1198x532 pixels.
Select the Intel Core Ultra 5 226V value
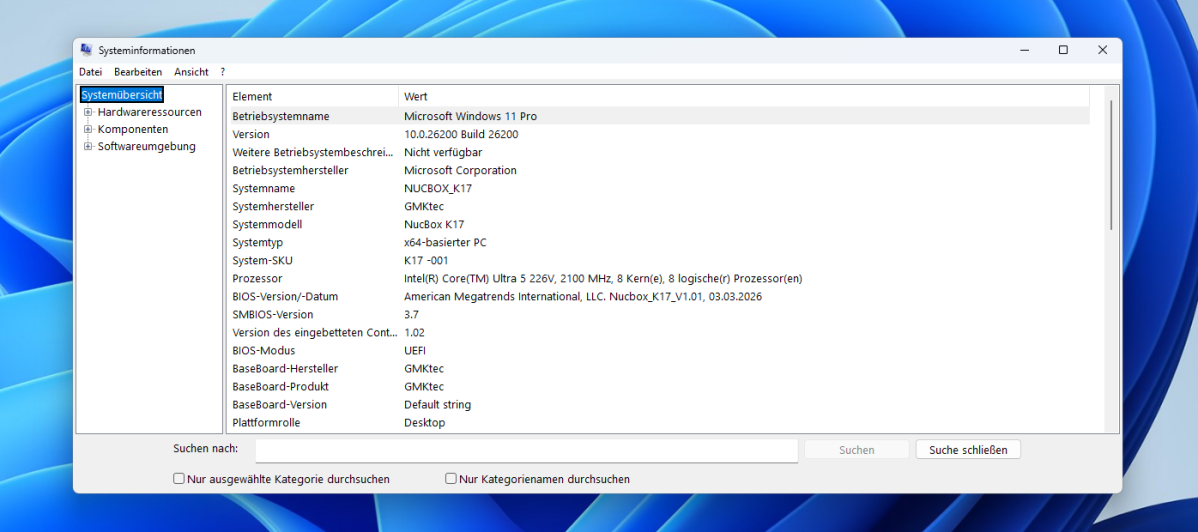[603, 278]
